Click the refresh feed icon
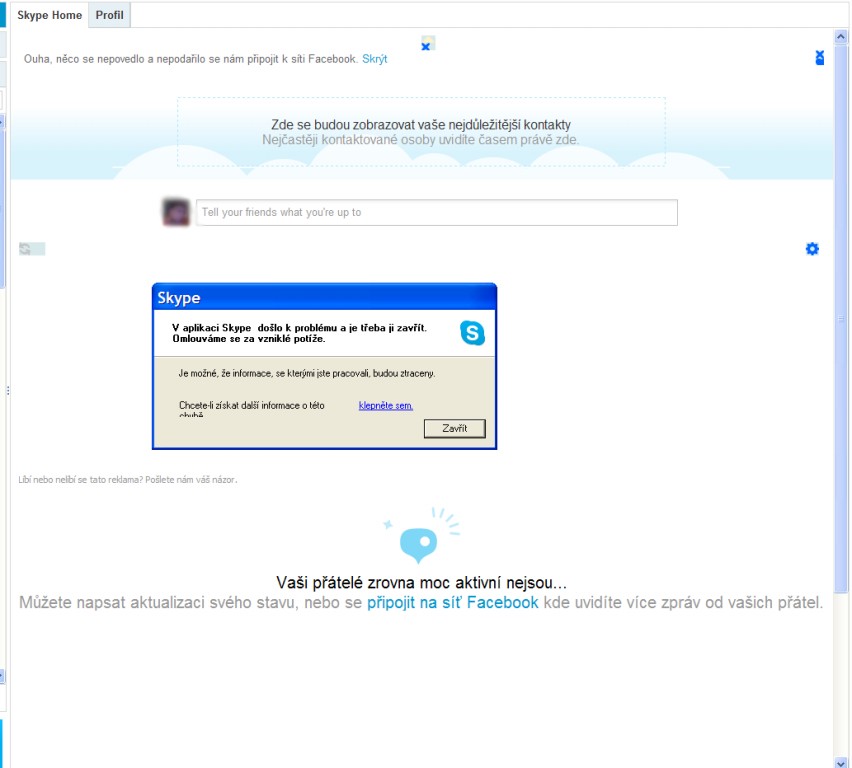The height and width of the screenshot is (768, 852). coord(25,249)
